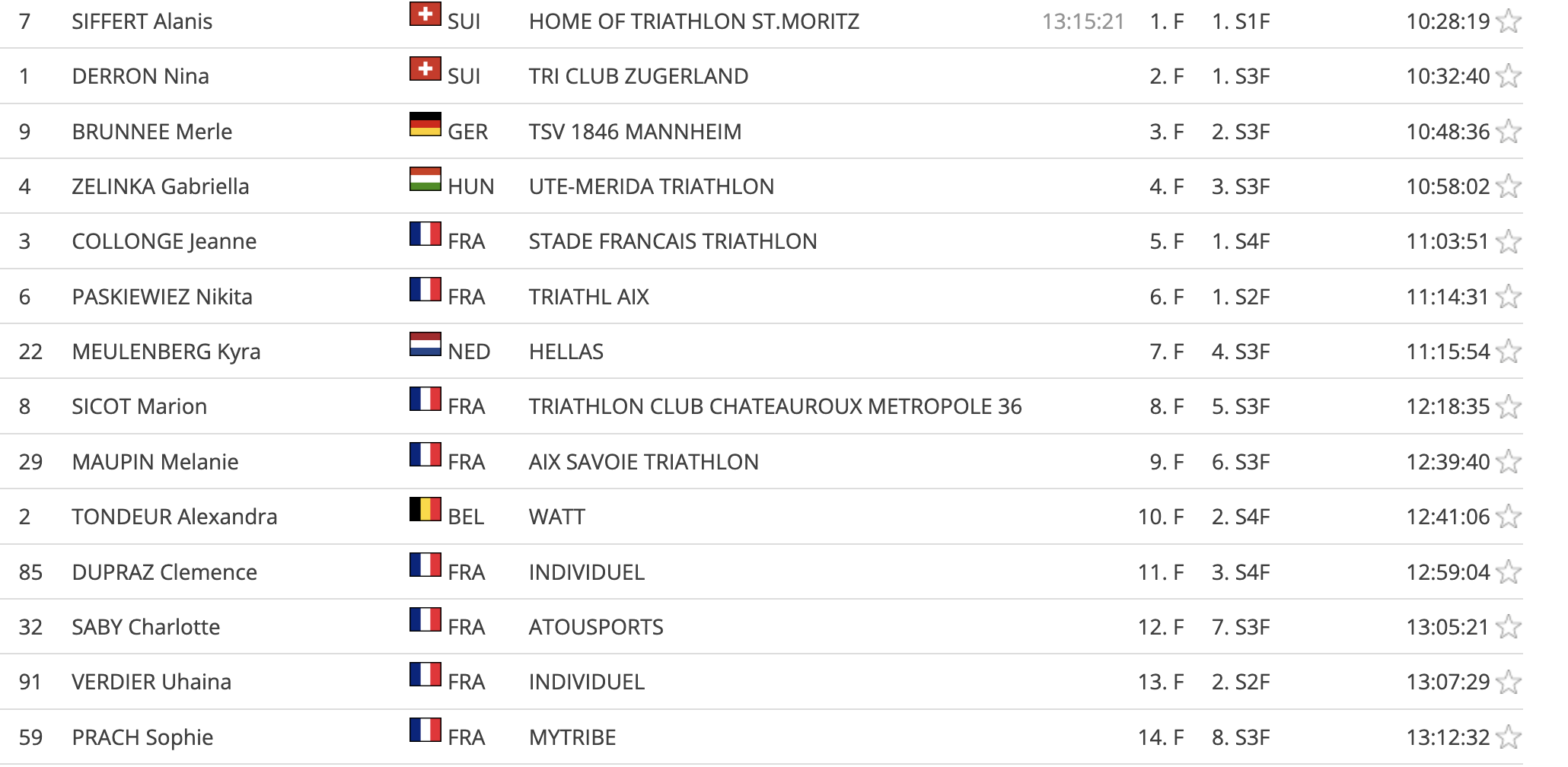This screenshot has width=1568, height=767.
Task: Click the Belgian flag beside BEL
Action: (x=425, y=509)
